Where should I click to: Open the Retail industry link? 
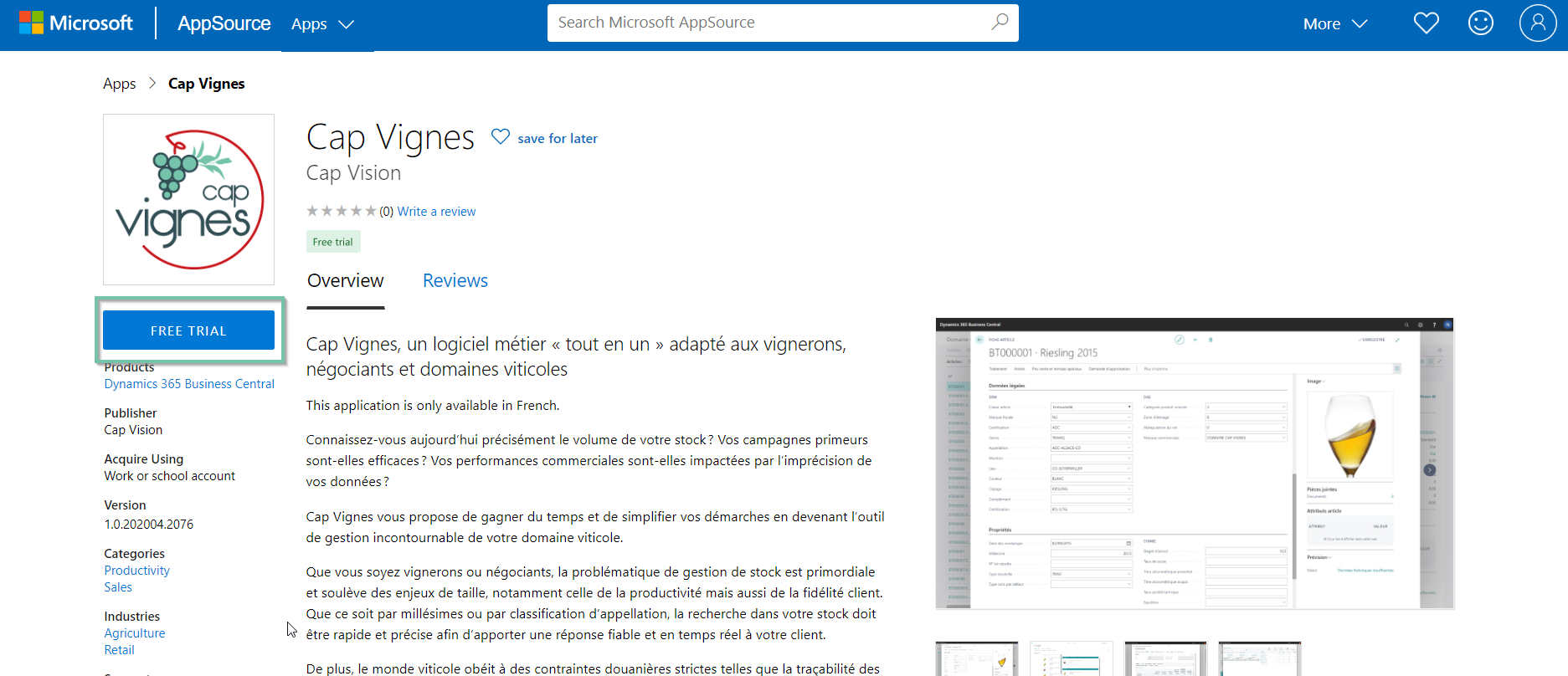click(119, 650)
